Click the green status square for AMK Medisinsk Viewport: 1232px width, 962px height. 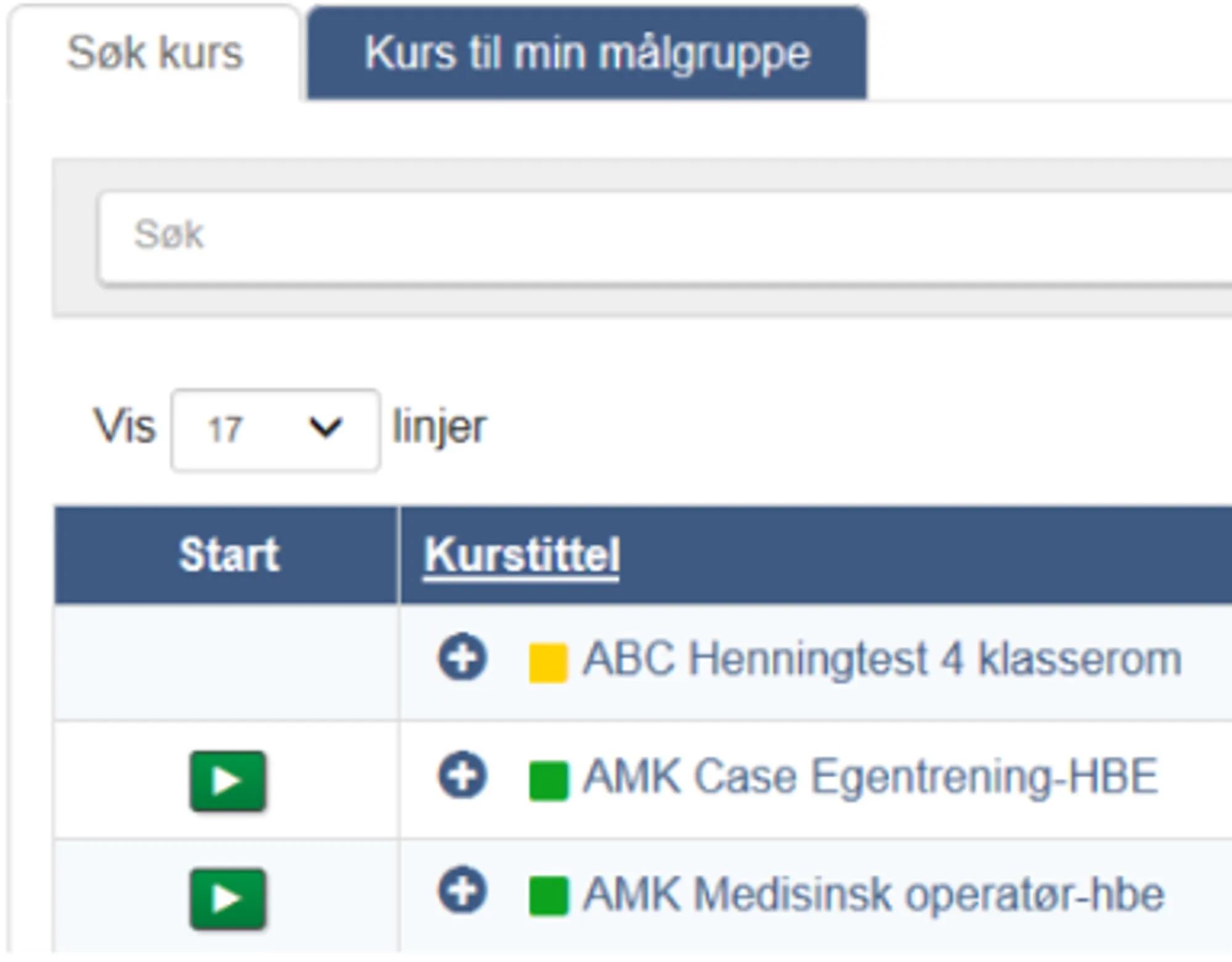point(548,897)
